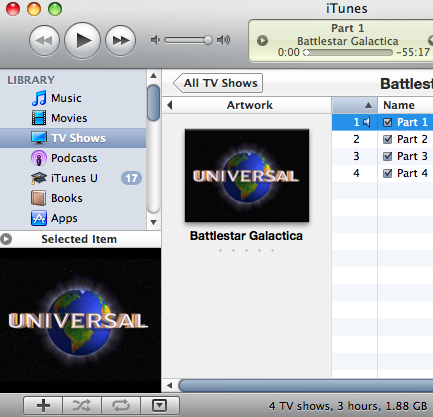
Task: Click the rating dots under Battlestar Galactica
Action: (246, 250)
